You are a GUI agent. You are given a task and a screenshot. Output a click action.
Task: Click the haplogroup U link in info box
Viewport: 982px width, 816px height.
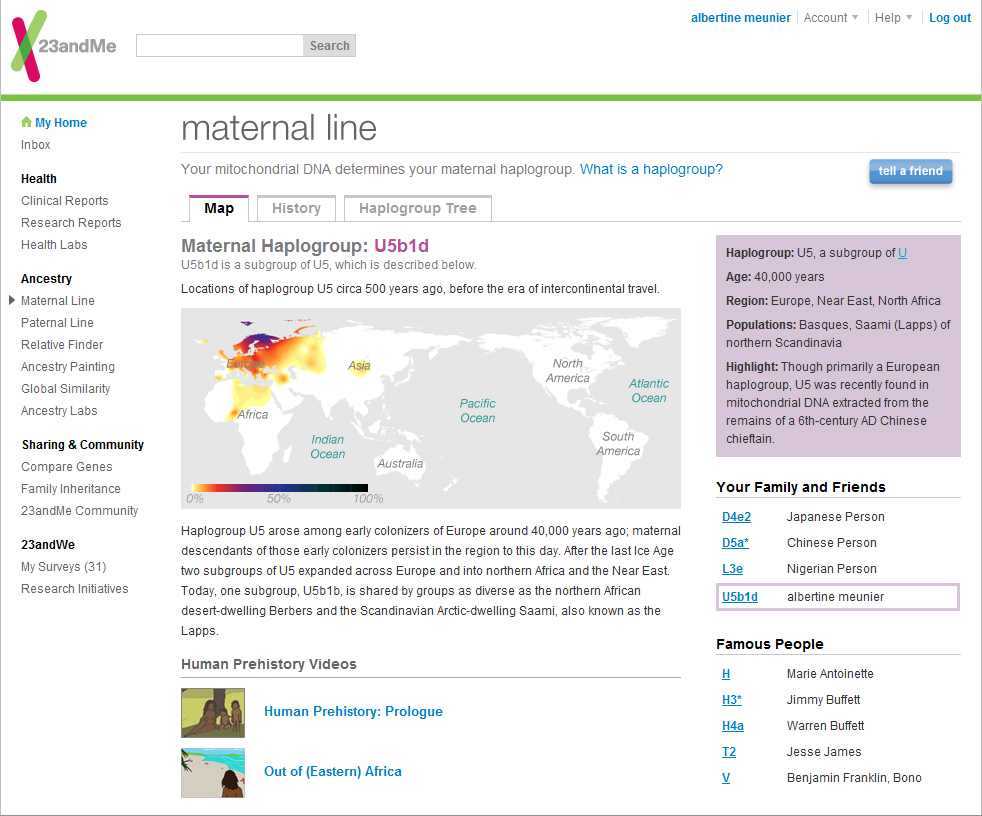tap(902, 253)
